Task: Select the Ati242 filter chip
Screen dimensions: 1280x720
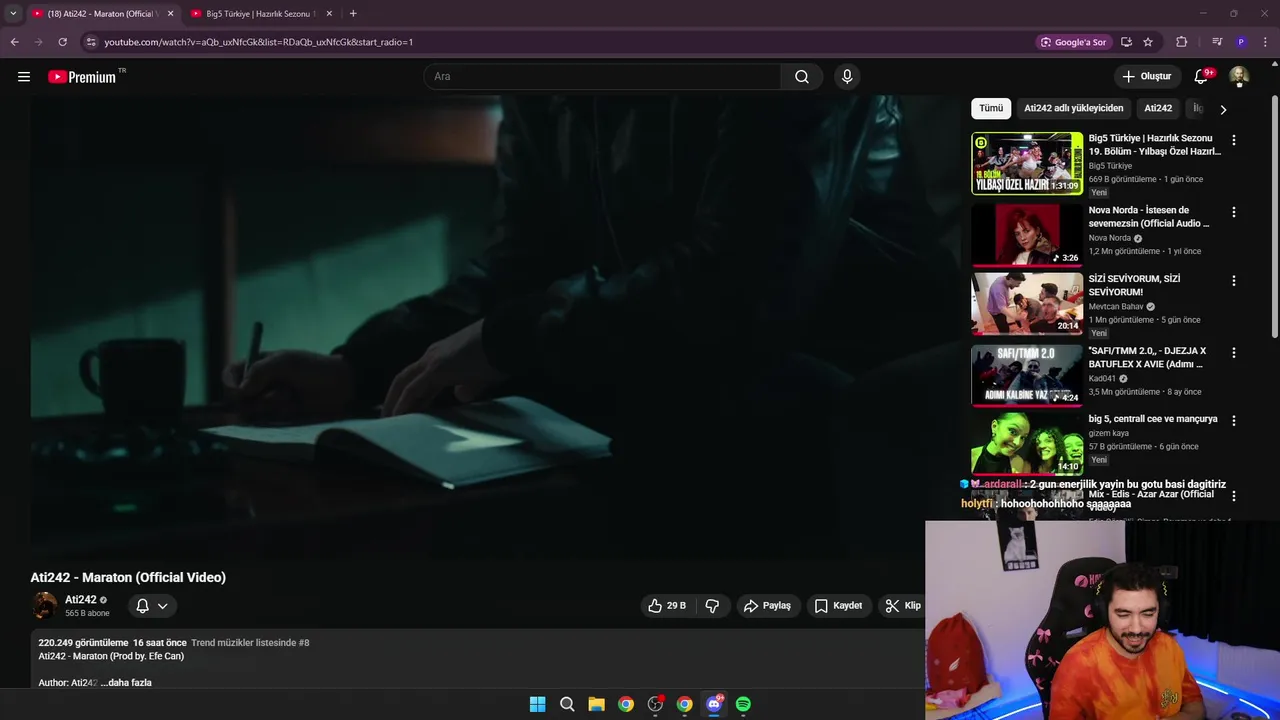Action: pos(1158,108)
